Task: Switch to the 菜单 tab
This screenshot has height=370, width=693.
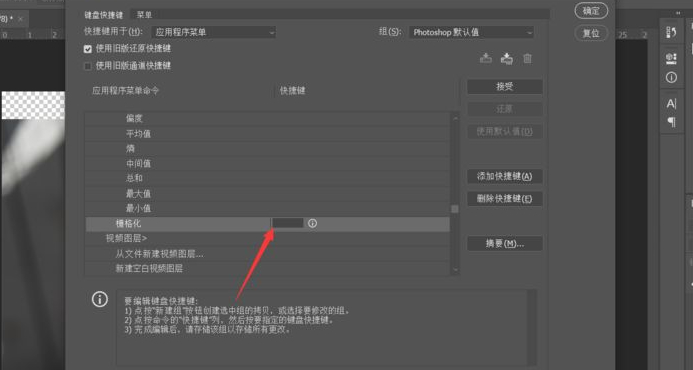Action: (x=144, y=15)
